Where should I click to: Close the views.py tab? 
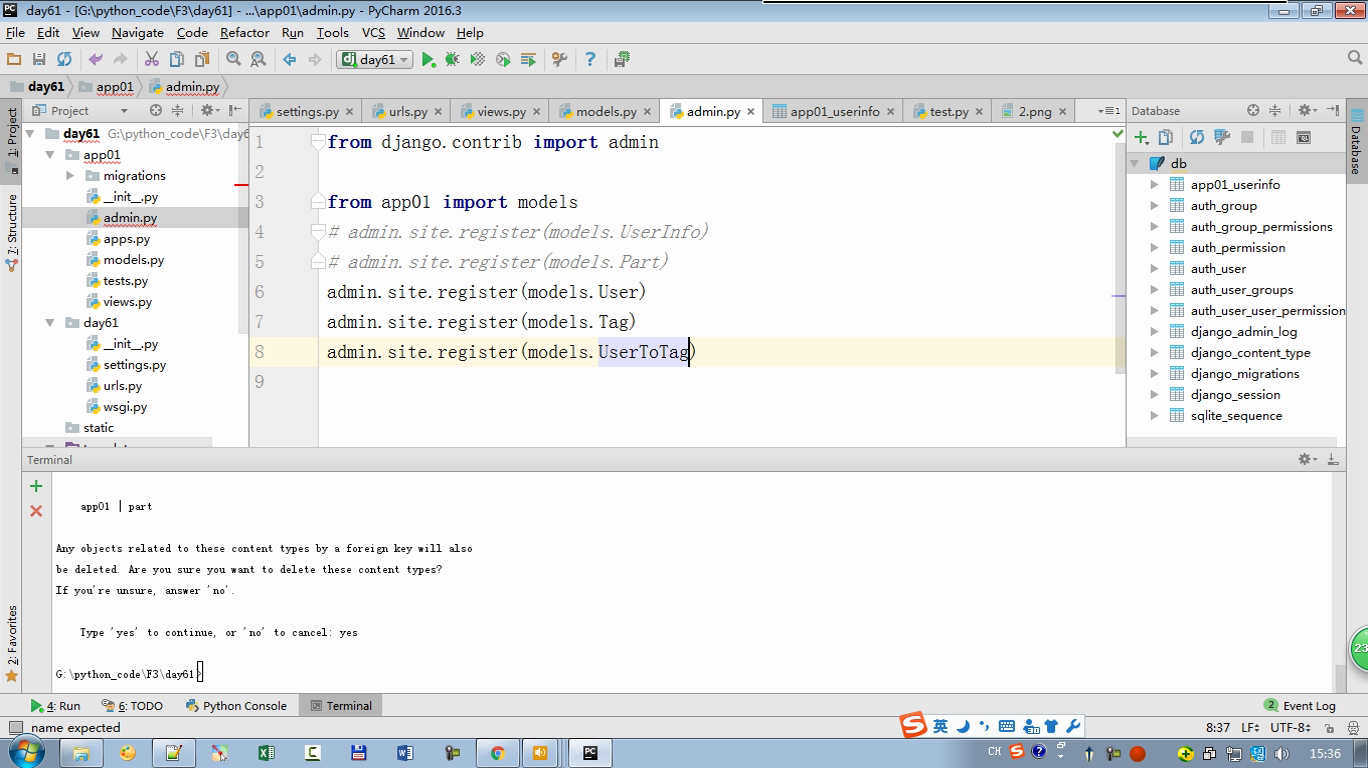tap(536, 111)
